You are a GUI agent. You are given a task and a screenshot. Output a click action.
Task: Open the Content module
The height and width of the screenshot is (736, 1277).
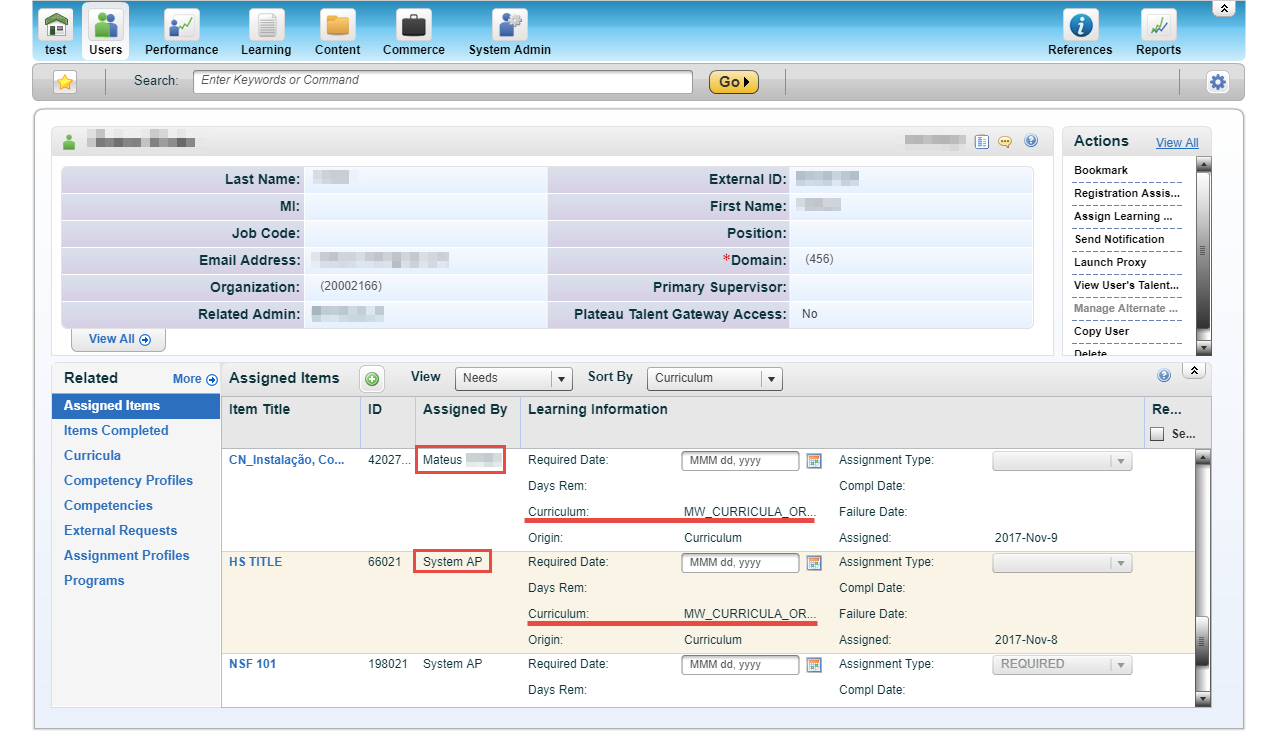click(x=338, y=31)
